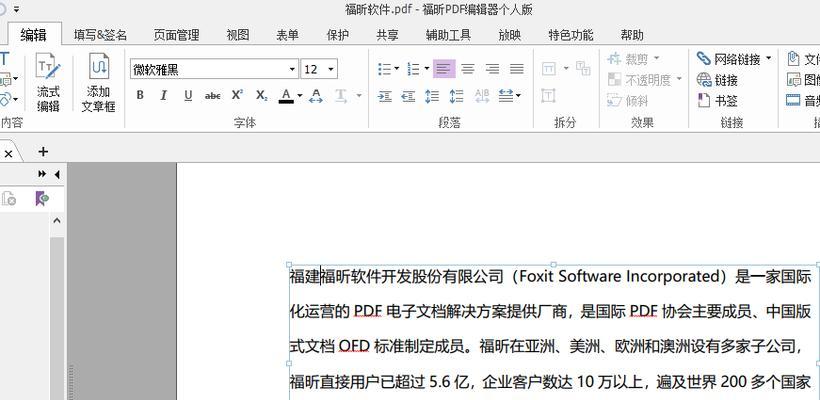This screenshot has width=820, height=400.
Task: Close the current document tab
Action: pos(8,154)
